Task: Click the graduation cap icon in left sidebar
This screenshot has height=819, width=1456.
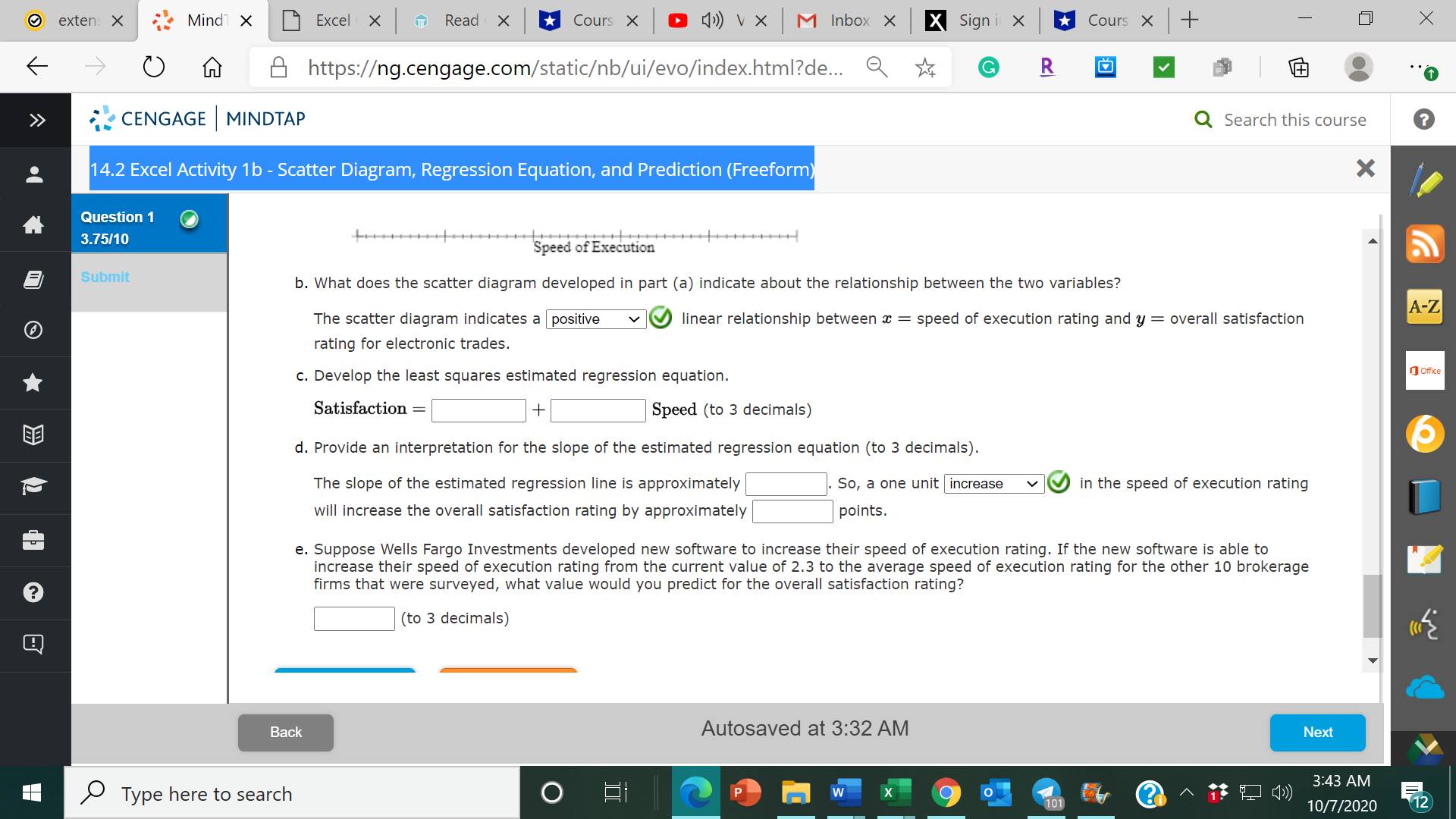Action: 33,487
